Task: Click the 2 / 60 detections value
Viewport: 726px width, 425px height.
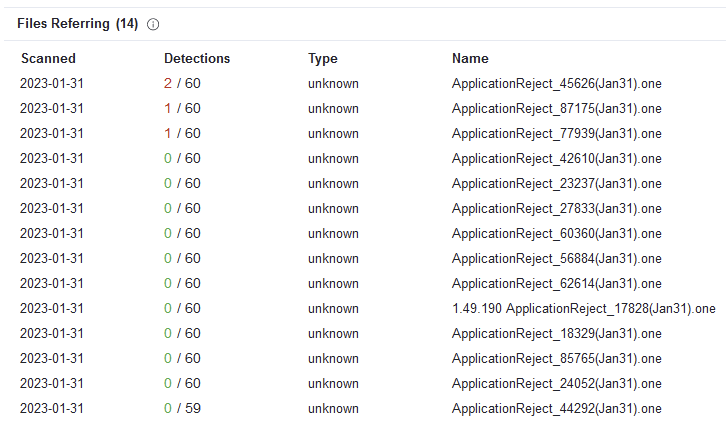Action: [182, 84]
